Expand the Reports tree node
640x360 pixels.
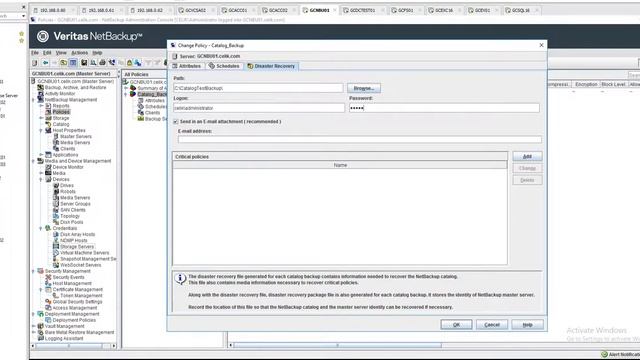(x=41, y=106)
